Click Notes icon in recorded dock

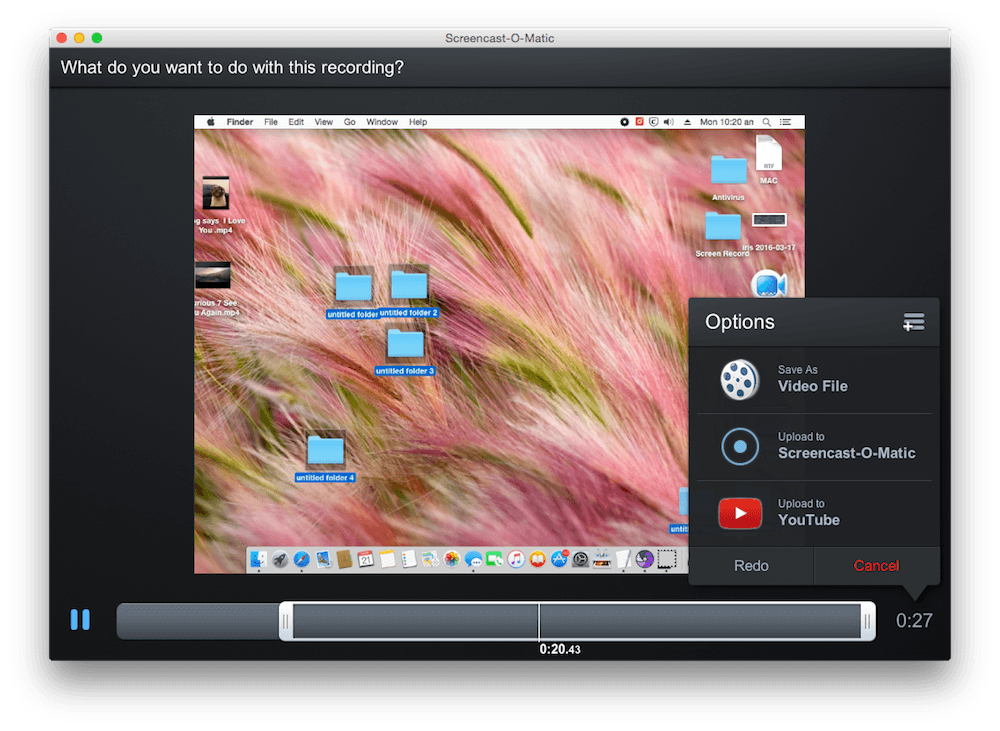(387, 559)
